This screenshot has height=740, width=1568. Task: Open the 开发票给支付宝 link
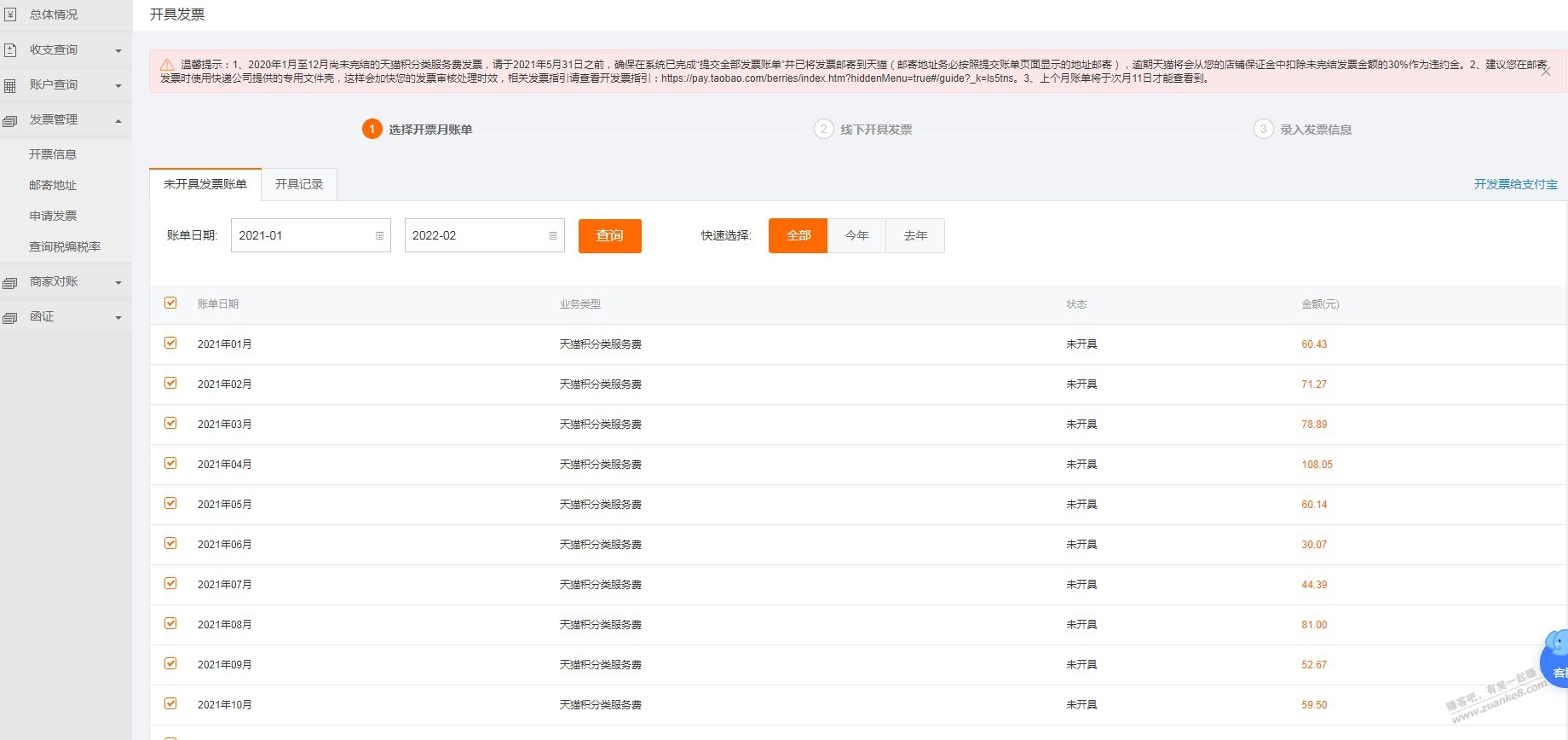click(x=1516, y=184)
